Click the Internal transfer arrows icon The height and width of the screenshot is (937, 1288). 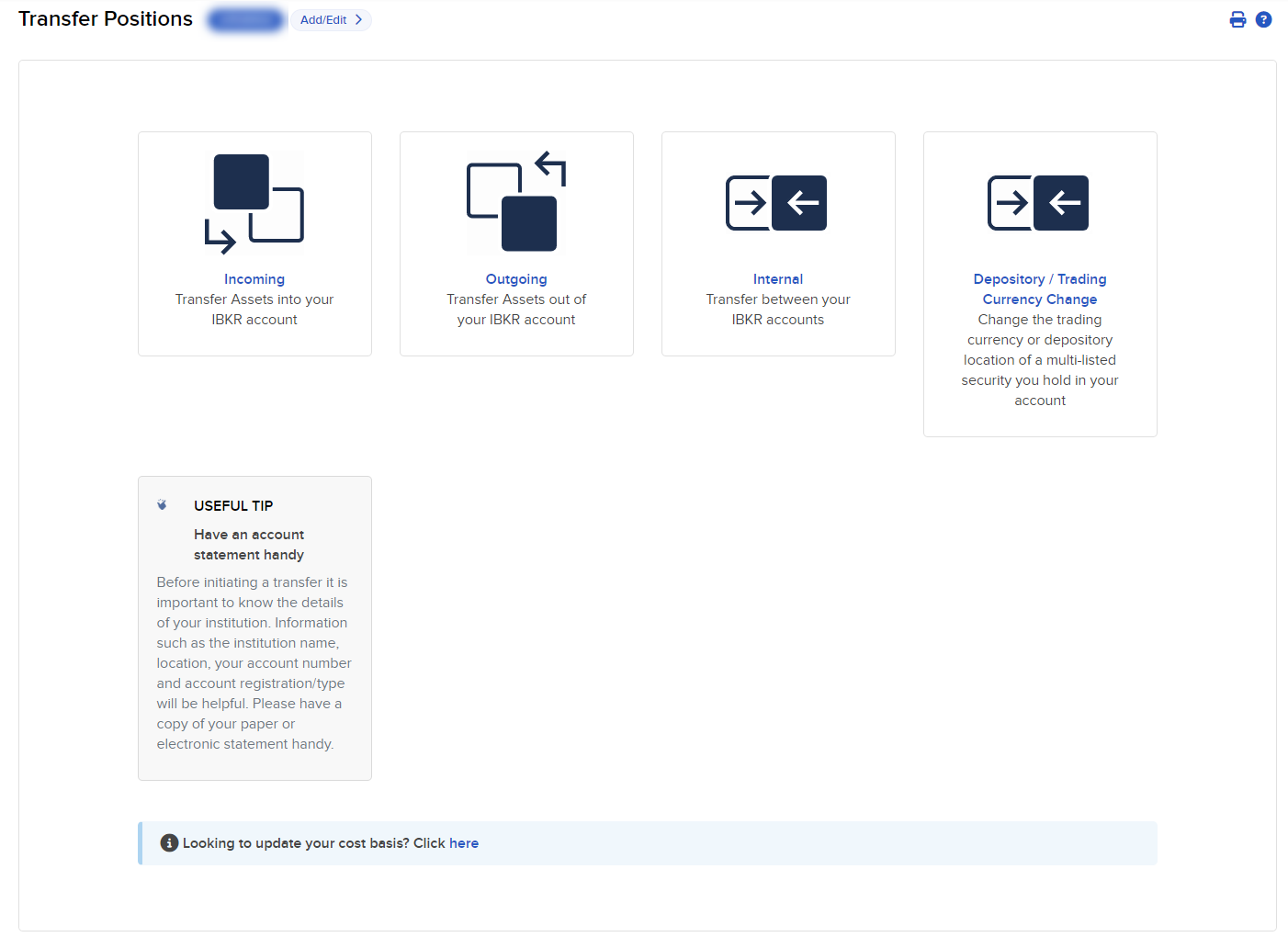click(777, 202)
